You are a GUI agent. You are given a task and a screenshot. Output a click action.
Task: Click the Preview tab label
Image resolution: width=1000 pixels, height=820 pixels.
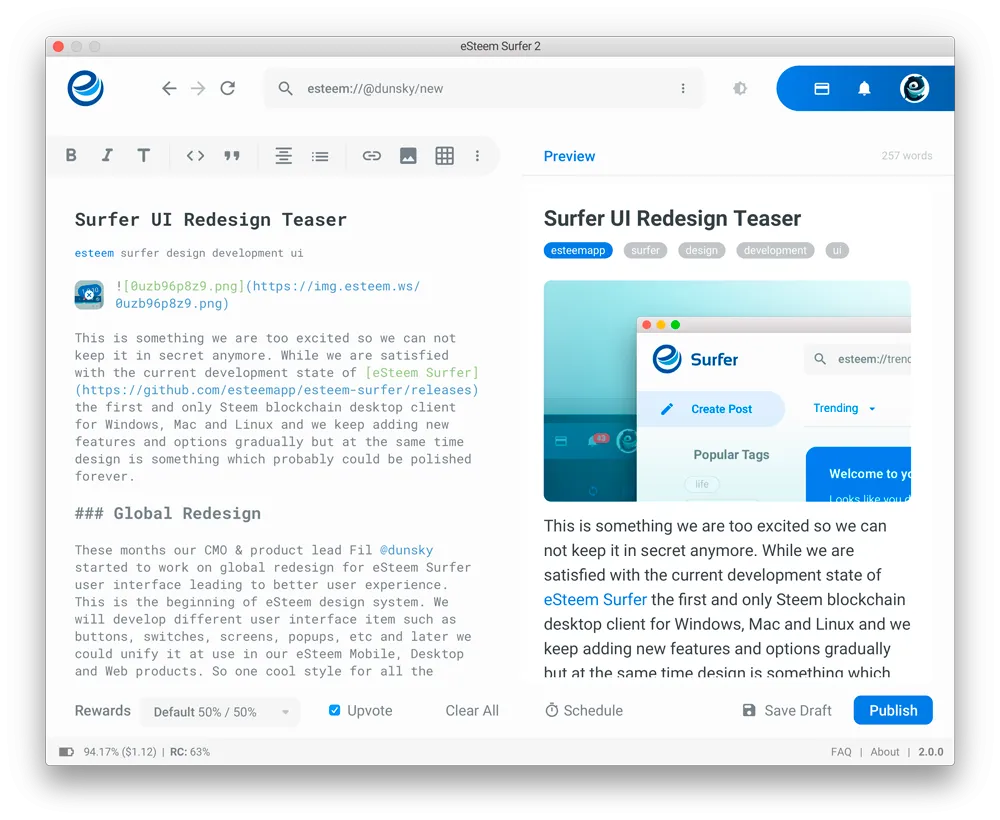tap(569, 156)
